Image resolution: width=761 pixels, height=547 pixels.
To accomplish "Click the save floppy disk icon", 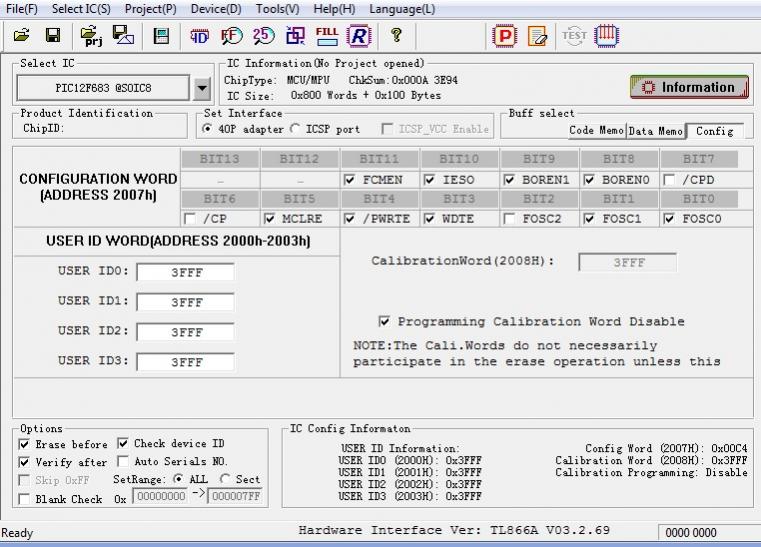I will [53, 36].
